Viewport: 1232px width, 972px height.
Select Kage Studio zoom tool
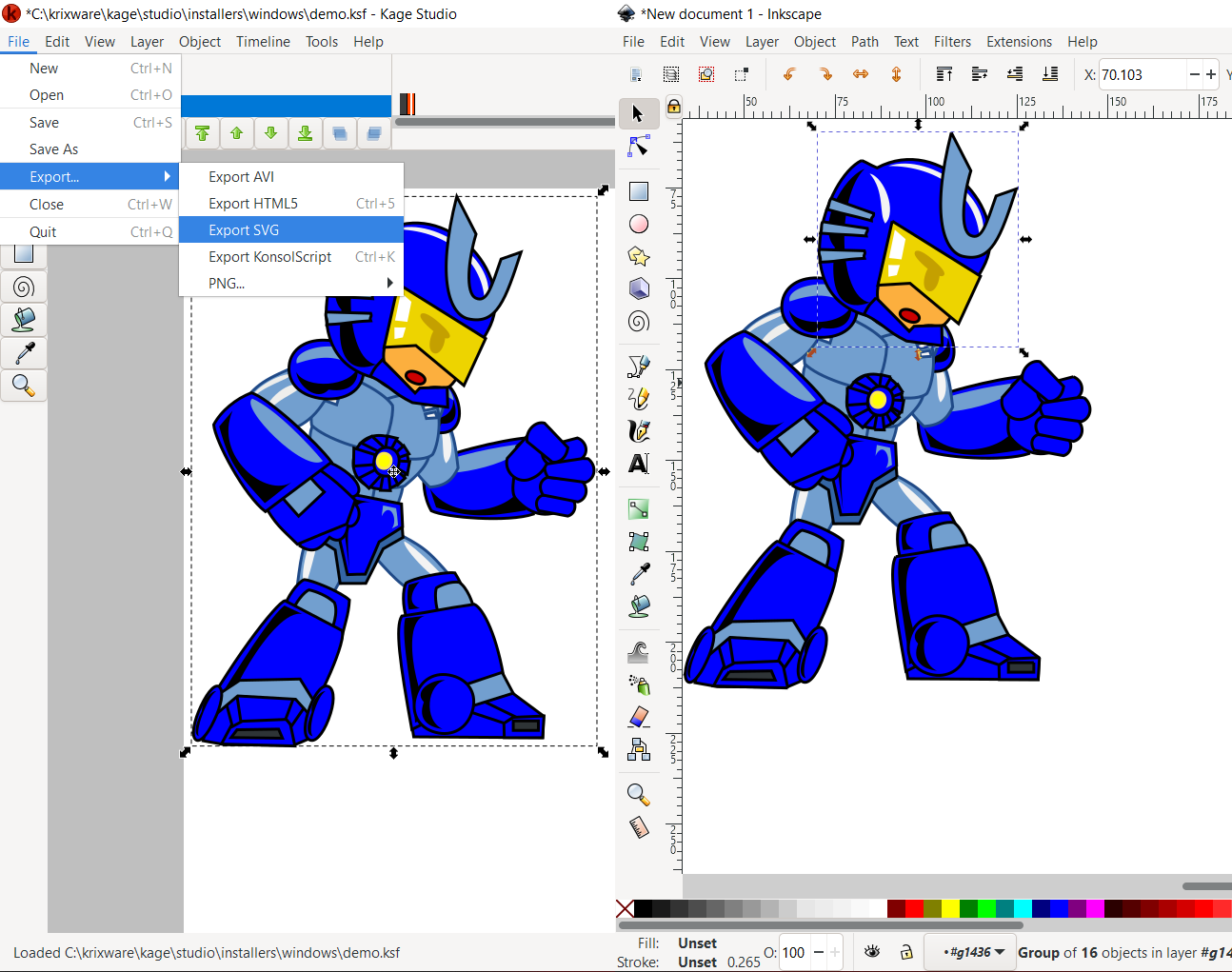[x=24, y=386]
